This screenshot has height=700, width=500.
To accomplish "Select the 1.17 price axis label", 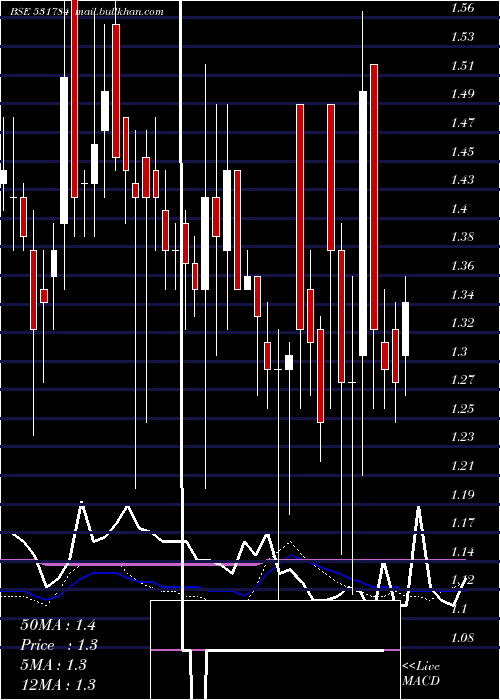I will [x=462, y=522].
